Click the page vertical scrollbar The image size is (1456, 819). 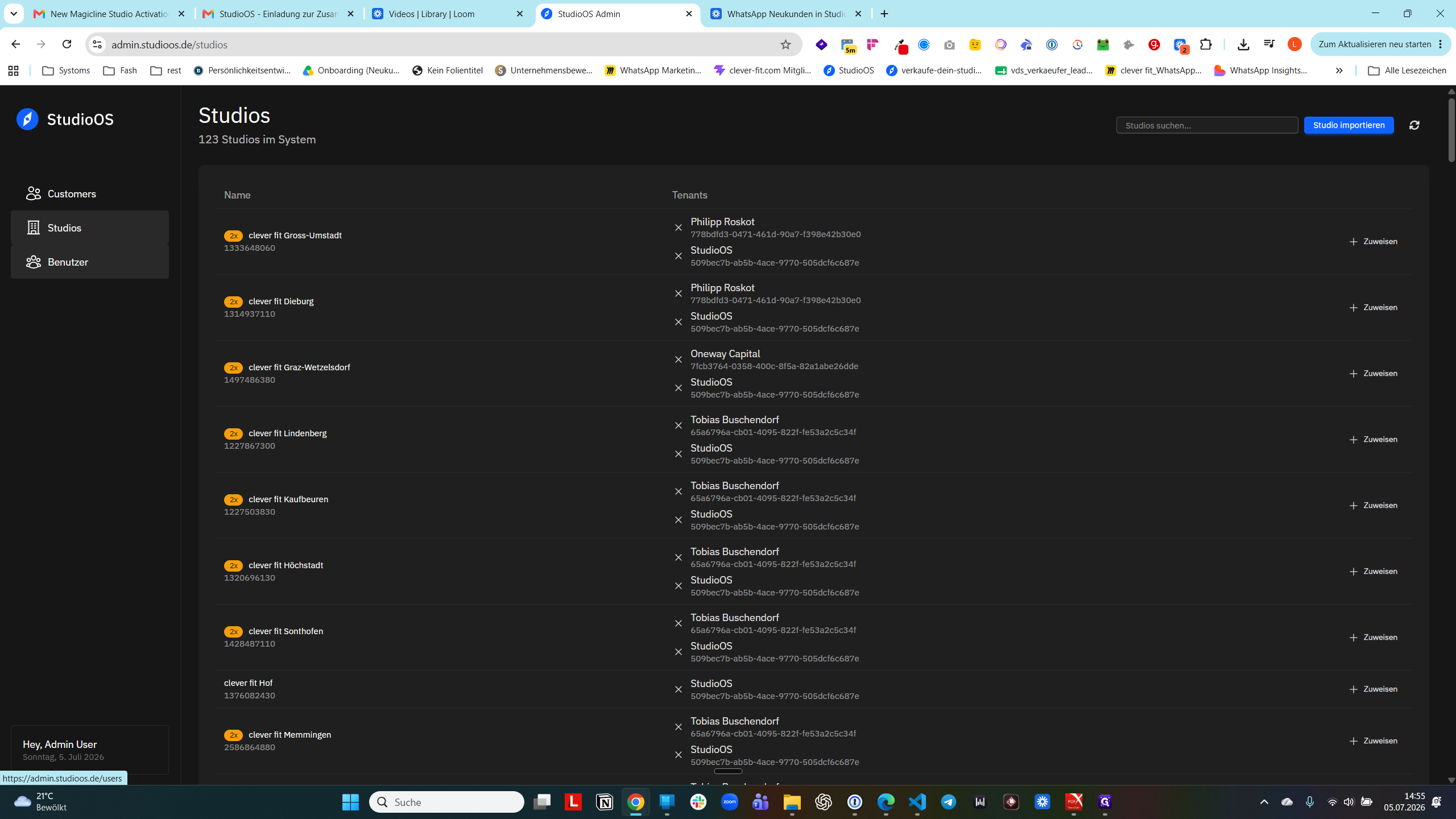[x=1451, y=130]
